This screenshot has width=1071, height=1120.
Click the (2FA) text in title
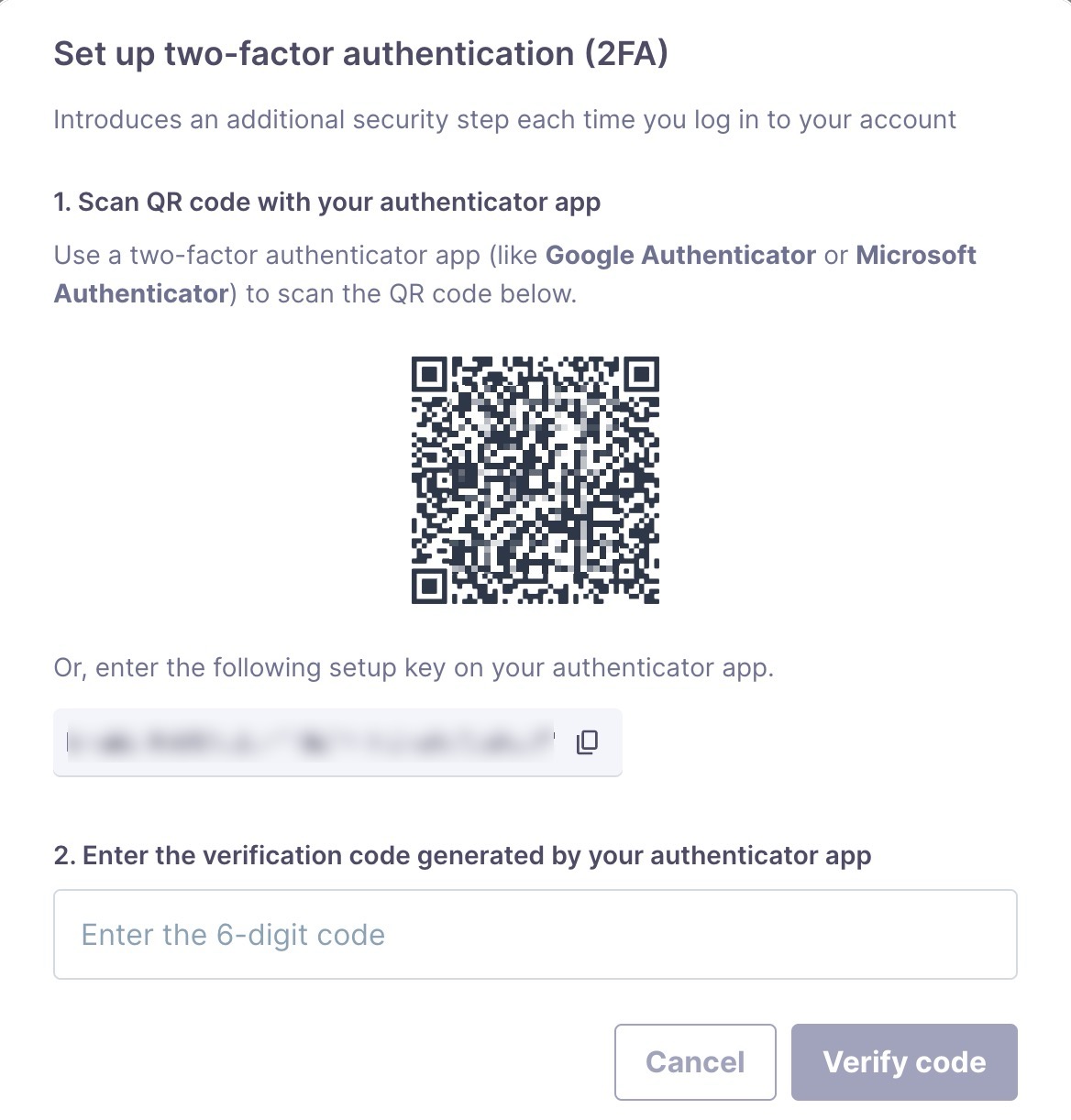point(626,54)
